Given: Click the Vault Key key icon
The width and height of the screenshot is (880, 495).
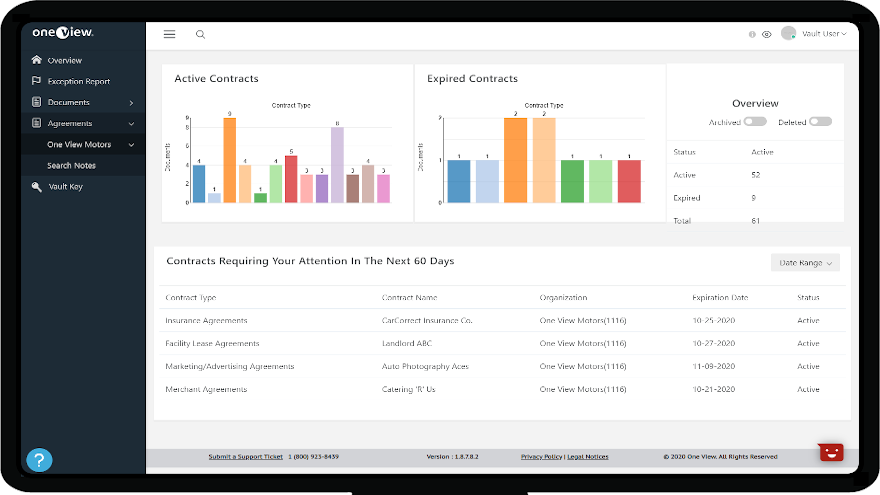Looking at the screenshot, I should pyautogui.click(x=37, y=186).
